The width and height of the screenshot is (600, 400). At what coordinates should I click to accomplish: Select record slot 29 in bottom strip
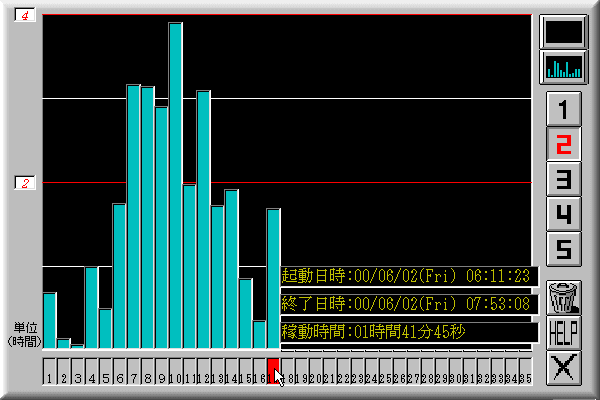pyautogui.click(x=441, y=371)
